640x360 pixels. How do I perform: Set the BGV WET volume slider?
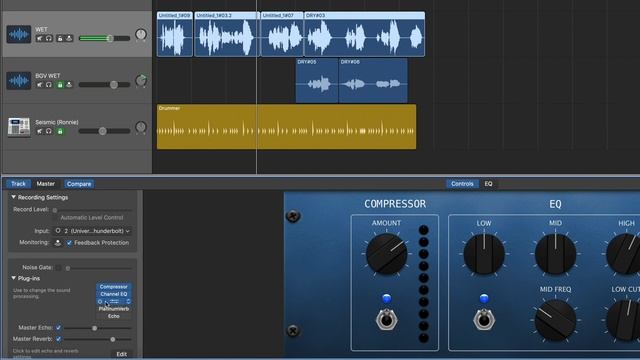104,85
